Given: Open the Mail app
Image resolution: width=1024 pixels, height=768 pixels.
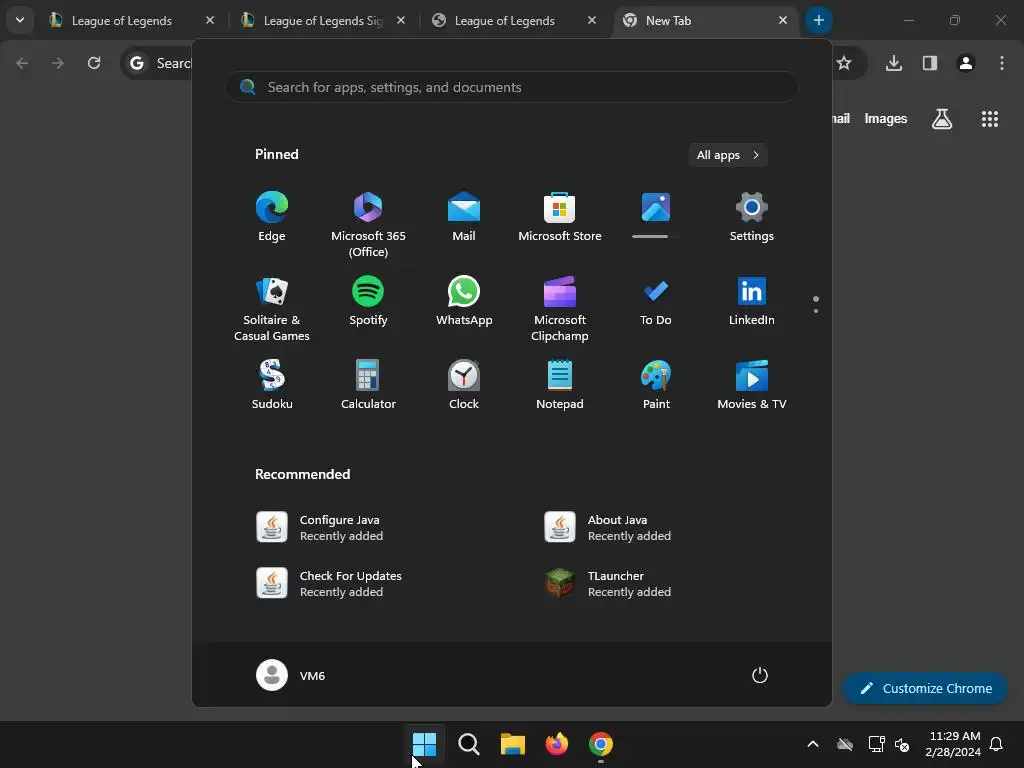Looking at the screenshot, I should point(464,218).
